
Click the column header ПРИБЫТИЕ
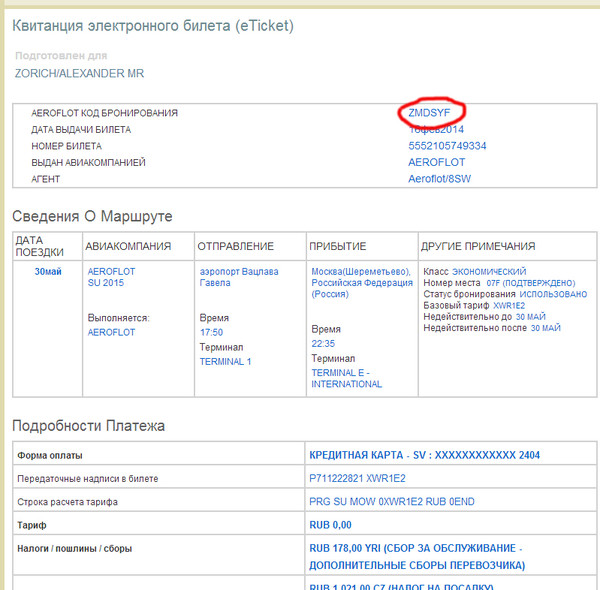point(338,246)
